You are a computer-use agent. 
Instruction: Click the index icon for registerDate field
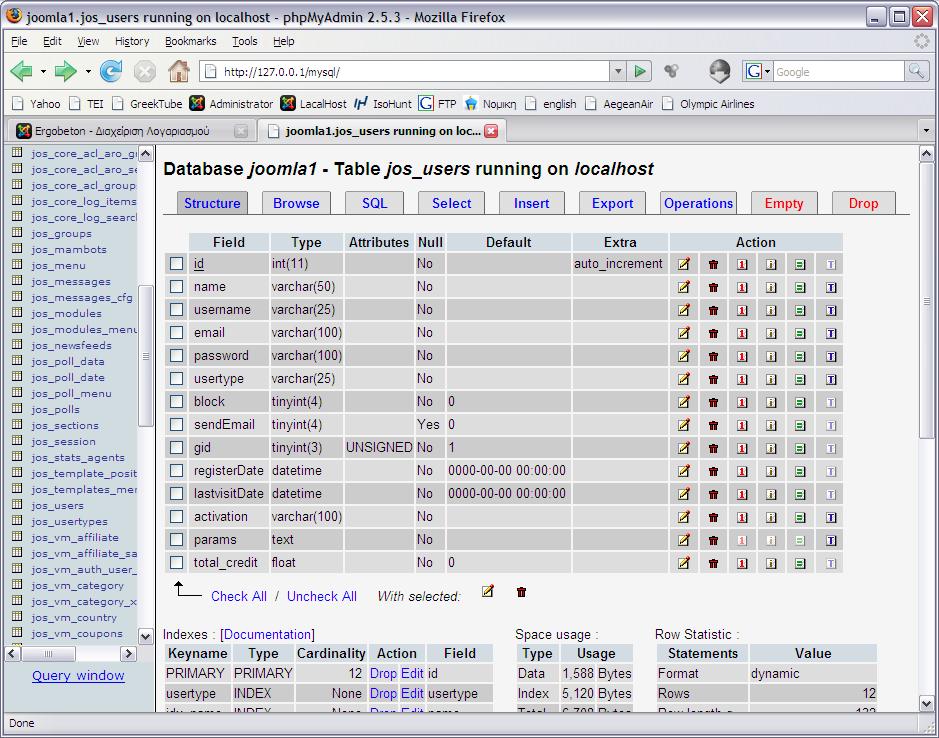pyautogui.click(x=771, y=471)
